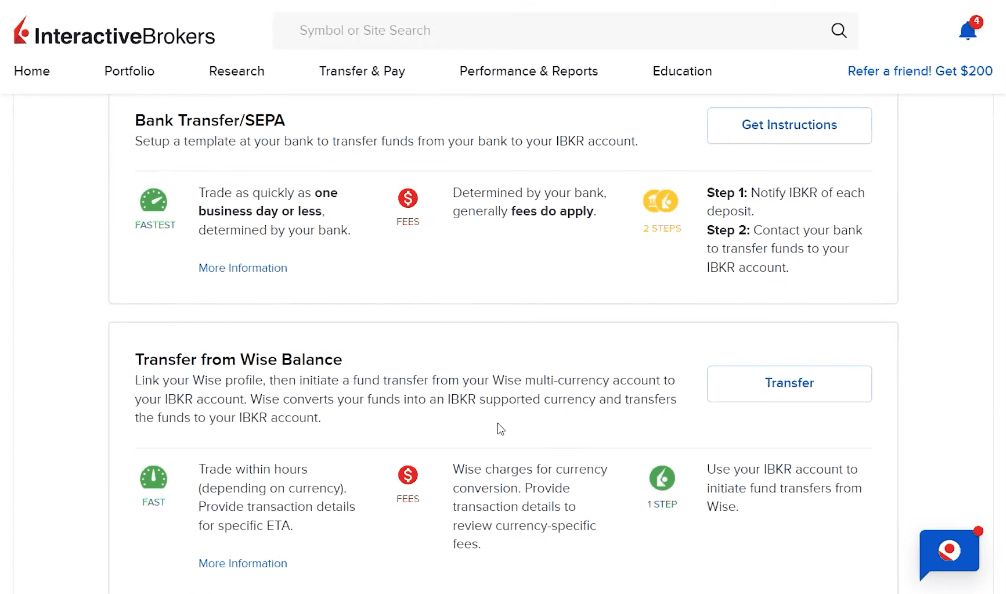Open the Performance & Reports menu
This screenshot has height=594, width=1006.
pos(528,71)
